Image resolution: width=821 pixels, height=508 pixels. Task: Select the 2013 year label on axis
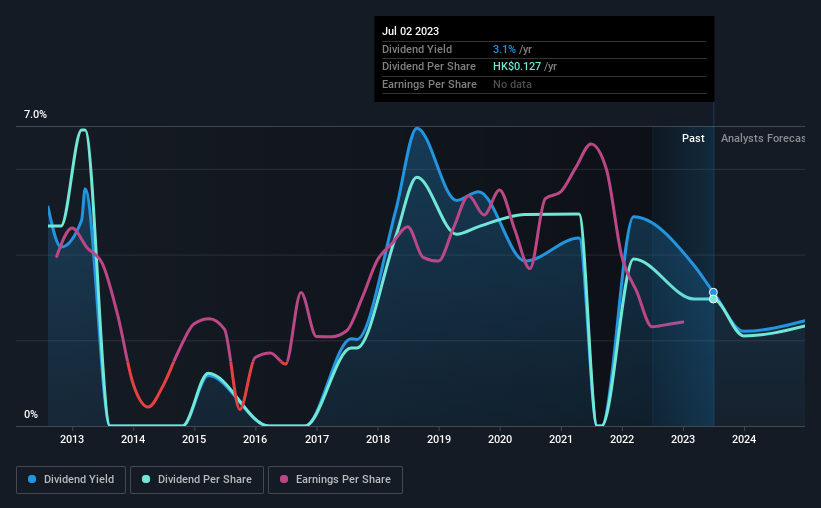(72, 439)
